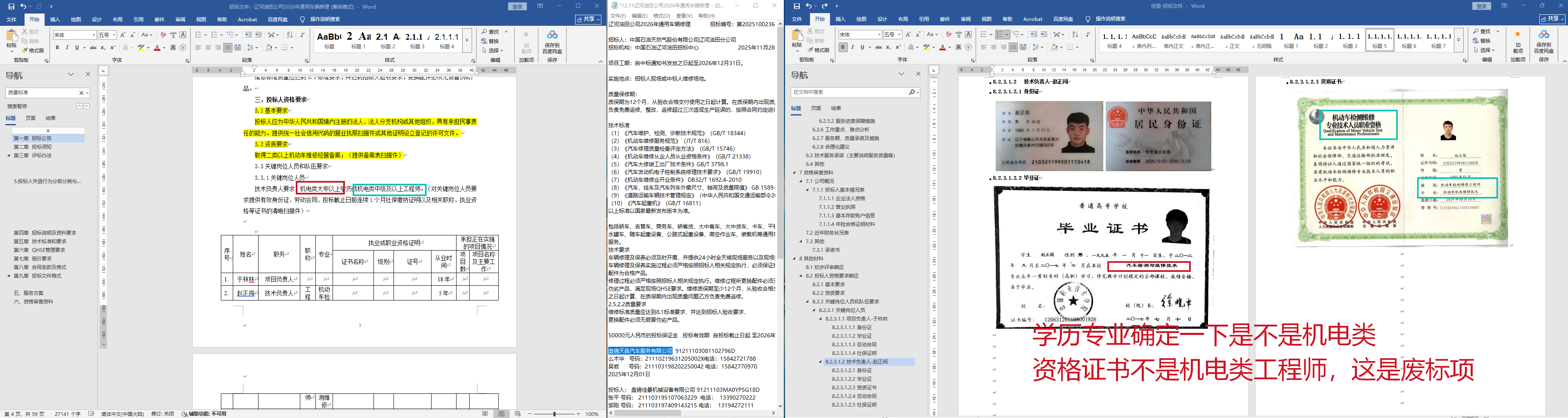Increase font size in 招标文件 Word window
Viewport: 1568px width, 418px height.
coord(123,35)
